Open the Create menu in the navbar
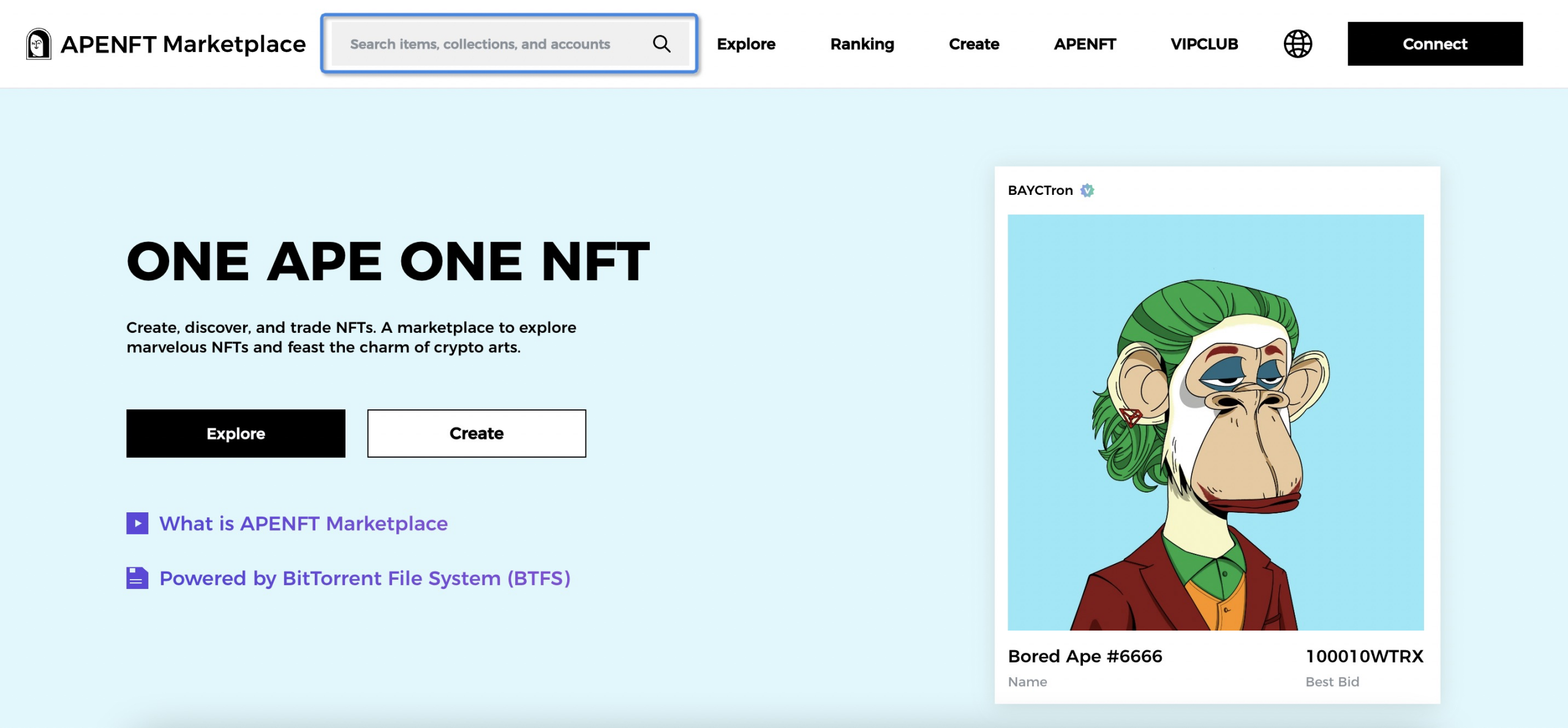Image resolution: width=1568 pixels, height=728 pixels. (974, 44)
